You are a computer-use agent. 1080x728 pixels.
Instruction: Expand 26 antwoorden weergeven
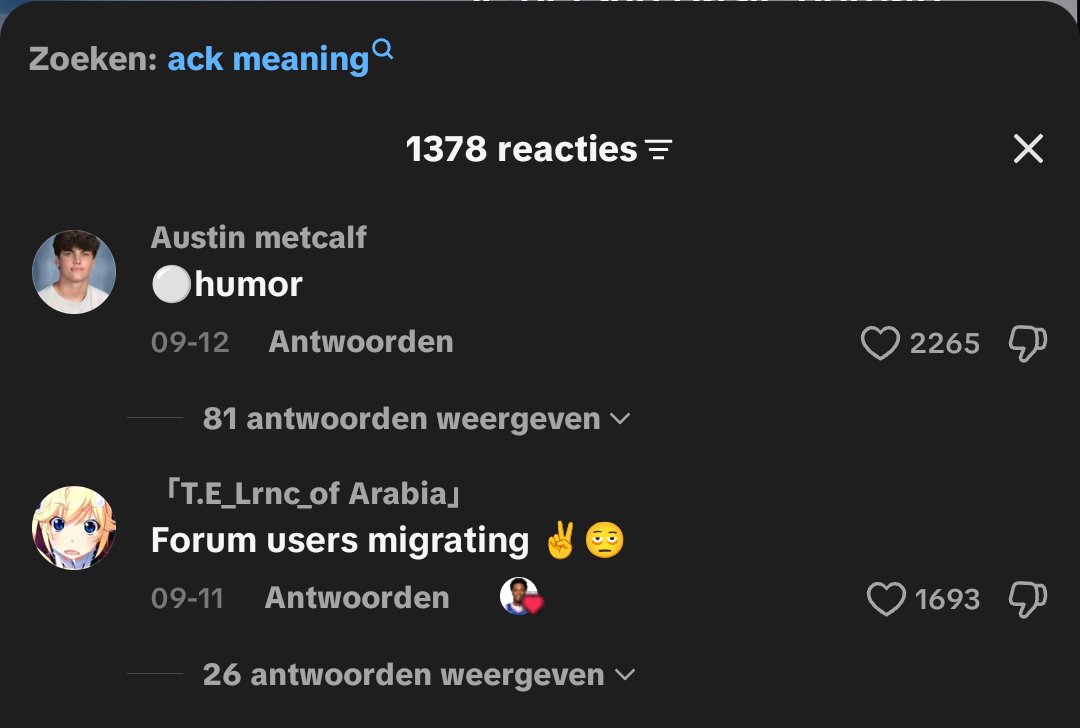pos(419,675)
